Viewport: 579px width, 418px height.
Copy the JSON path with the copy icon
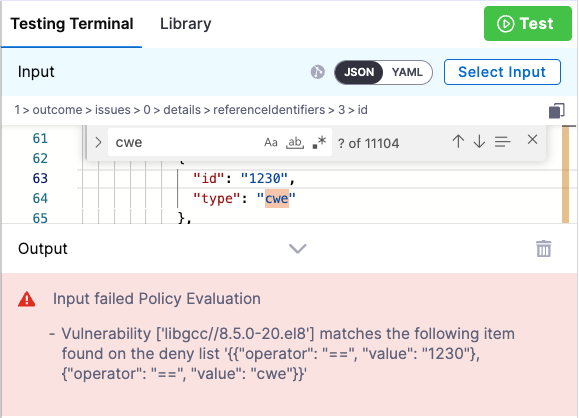[x=556, y=110]
